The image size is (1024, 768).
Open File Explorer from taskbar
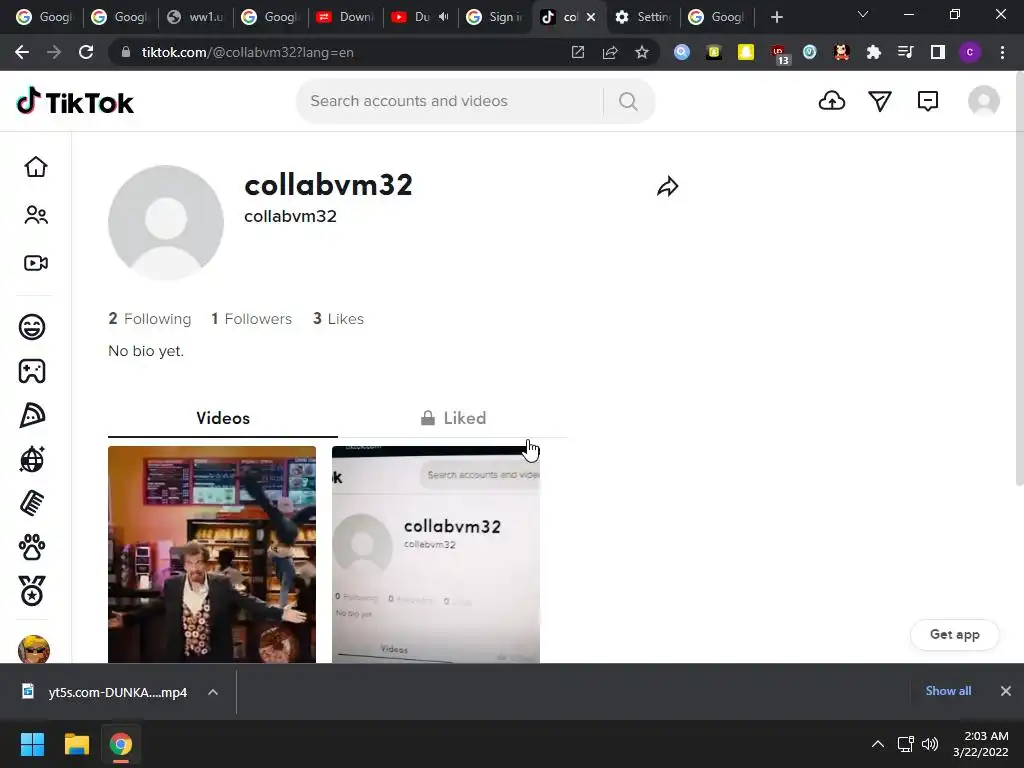point(76,744)
